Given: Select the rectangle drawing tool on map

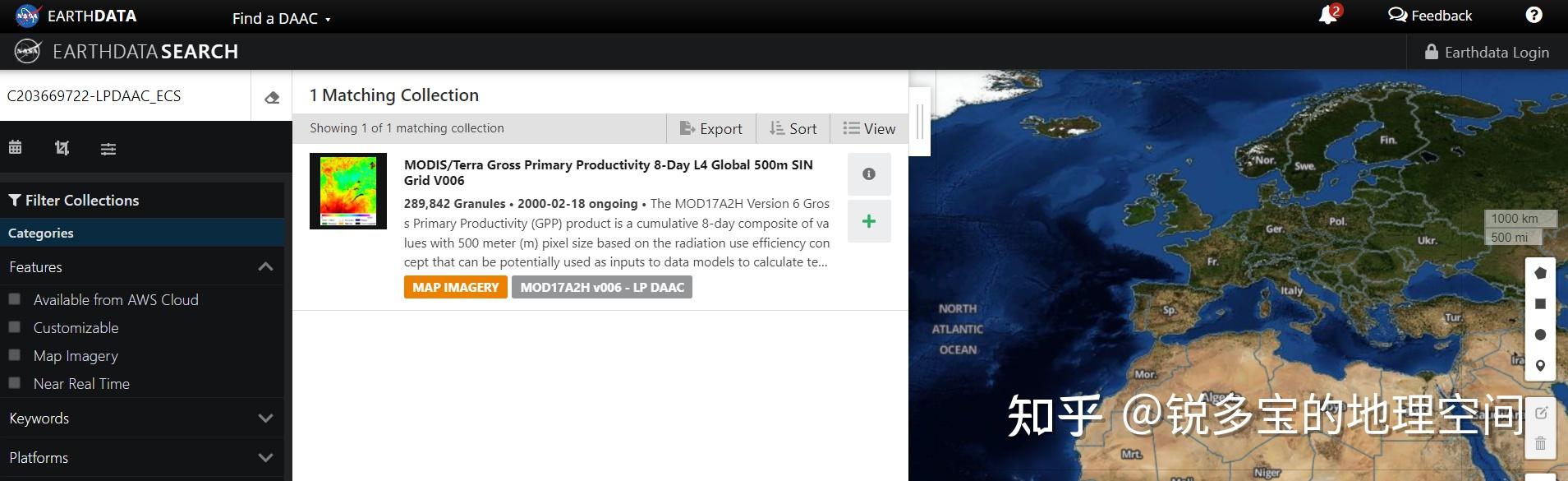Looking at the screenshot, I should [1540, 304].
